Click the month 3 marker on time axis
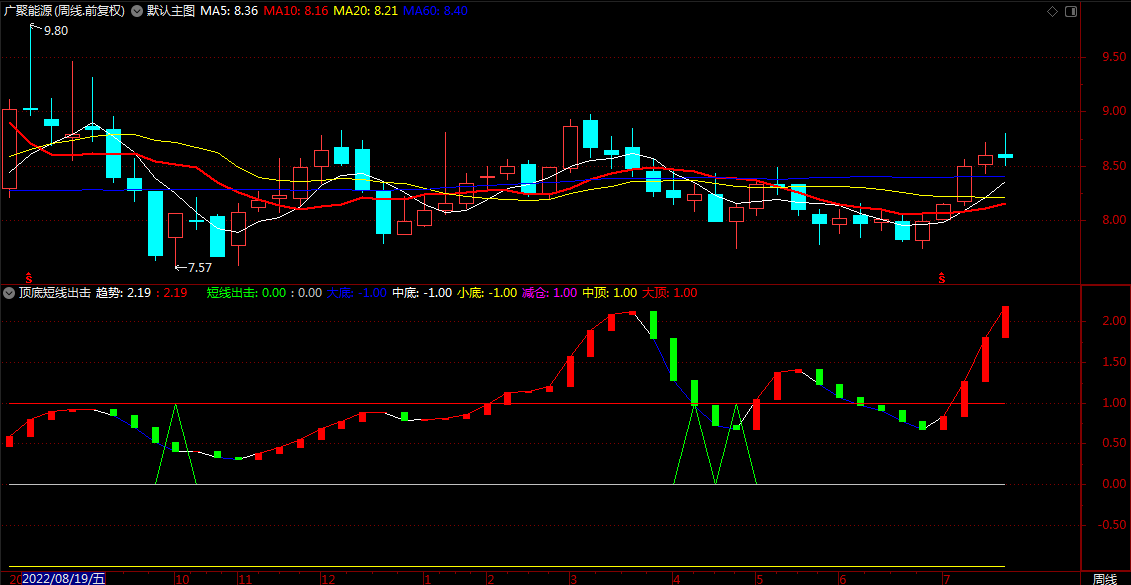1131x585 pixels. click(x=573, y=579)
